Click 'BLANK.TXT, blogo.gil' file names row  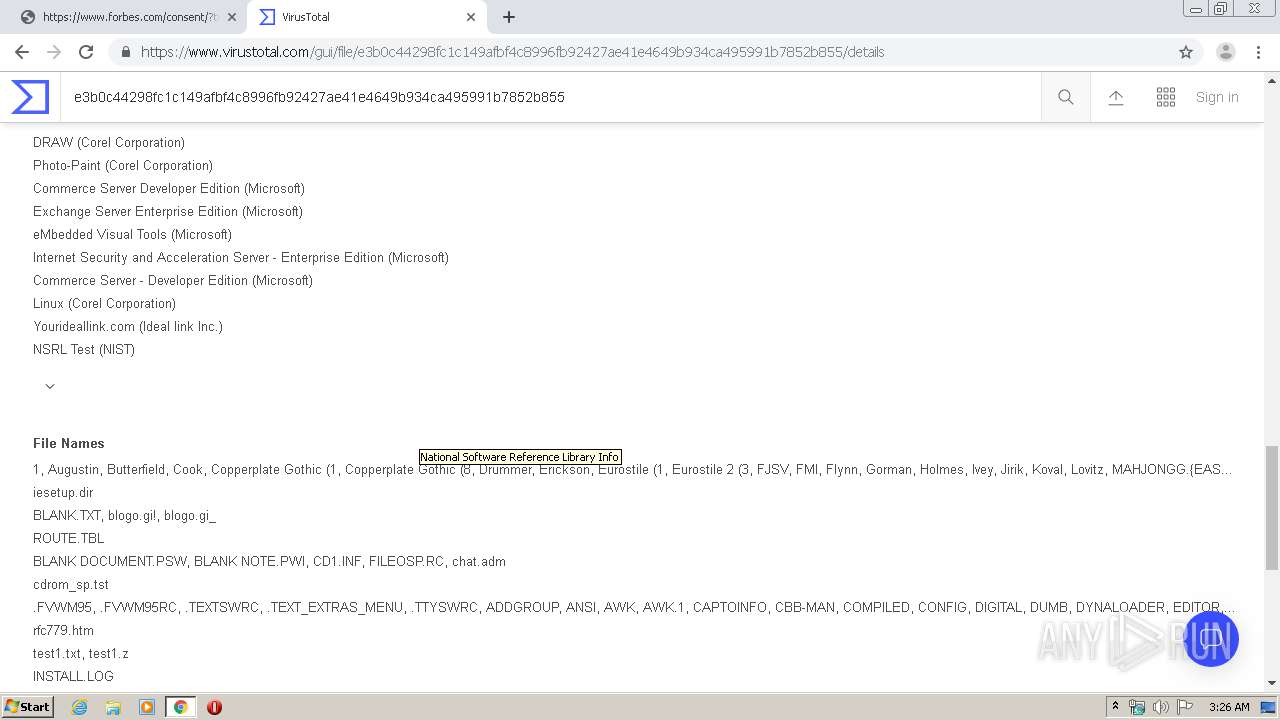124,515
